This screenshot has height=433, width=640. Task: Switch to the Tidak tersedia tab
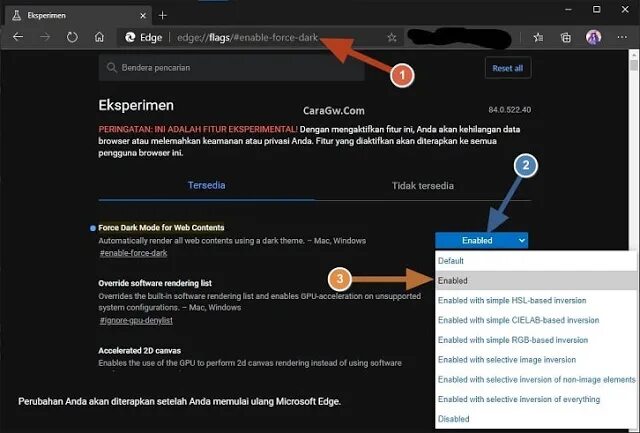tap(423, 186)
